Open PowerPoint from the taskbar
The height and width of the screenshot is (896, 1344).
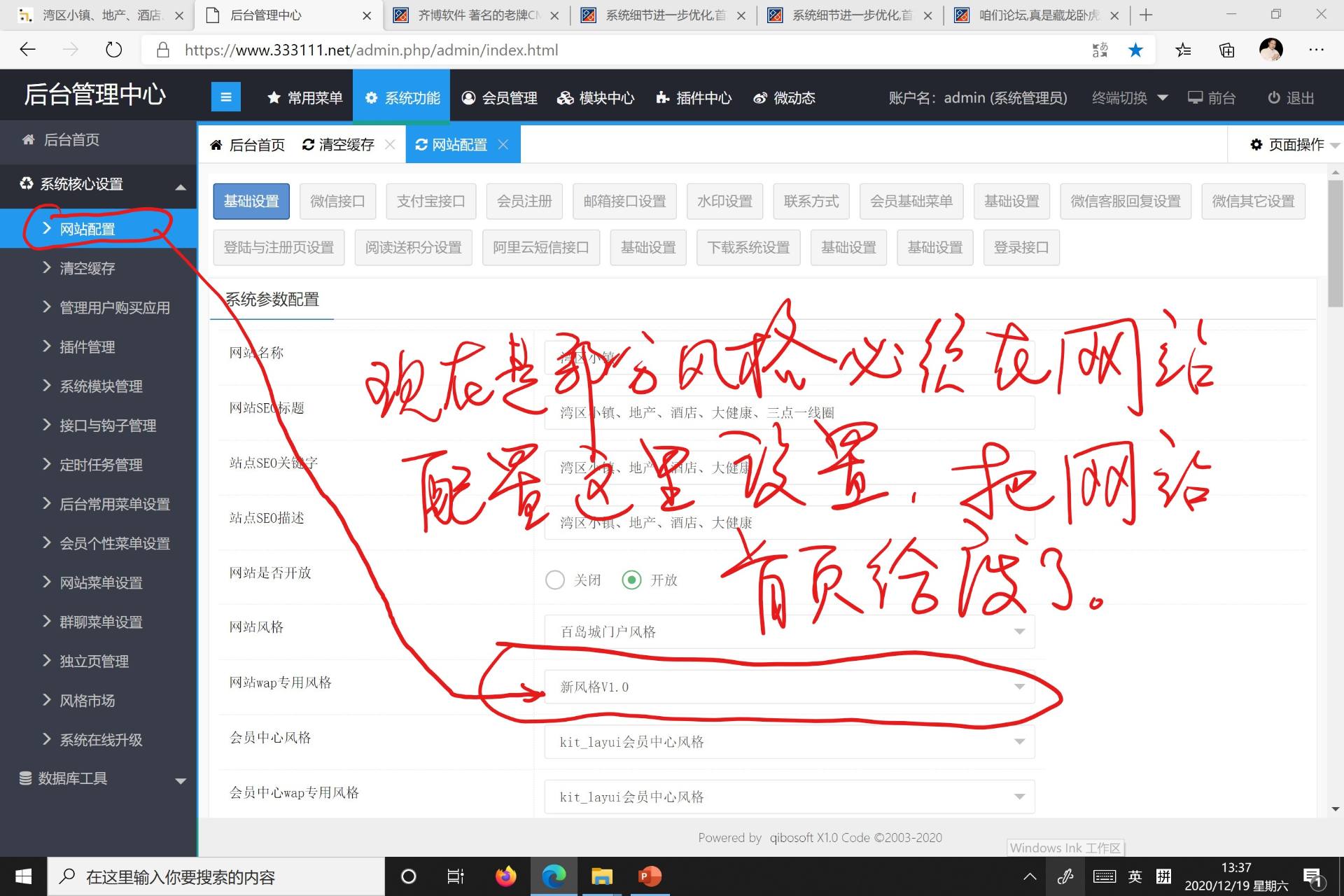(x=650, y=876)
